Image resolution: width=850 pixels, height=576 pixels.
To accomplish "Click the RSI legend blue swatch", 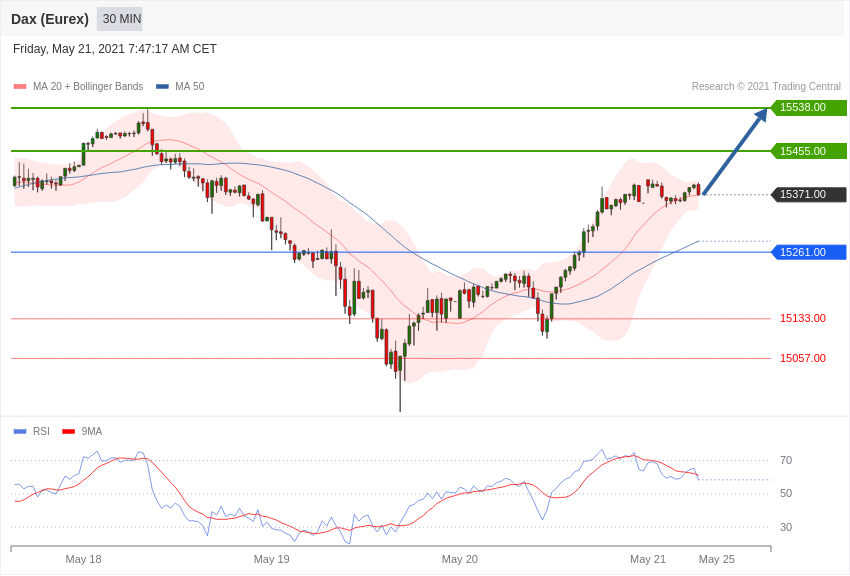I will coord(20,431).
